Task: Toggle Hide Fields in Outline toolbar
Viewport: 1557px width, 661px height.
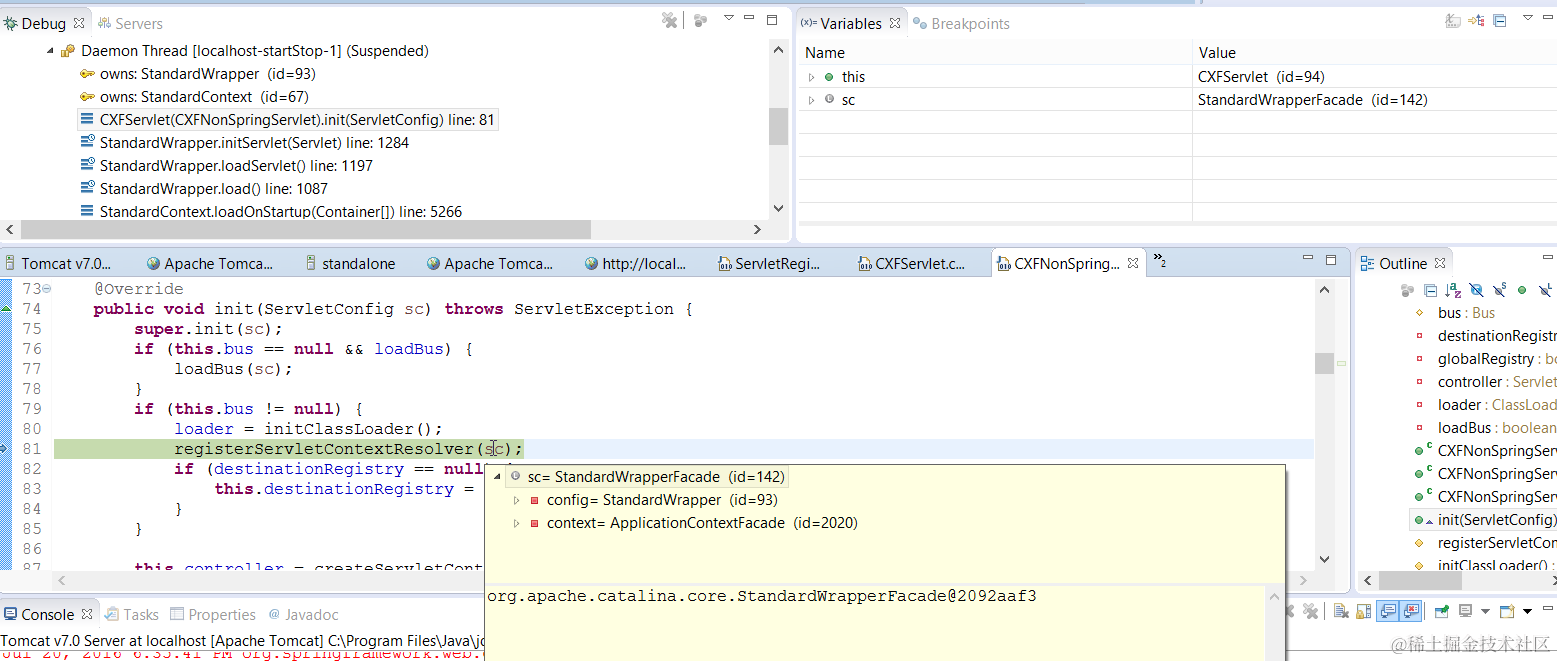Action: coord(1475,290)
